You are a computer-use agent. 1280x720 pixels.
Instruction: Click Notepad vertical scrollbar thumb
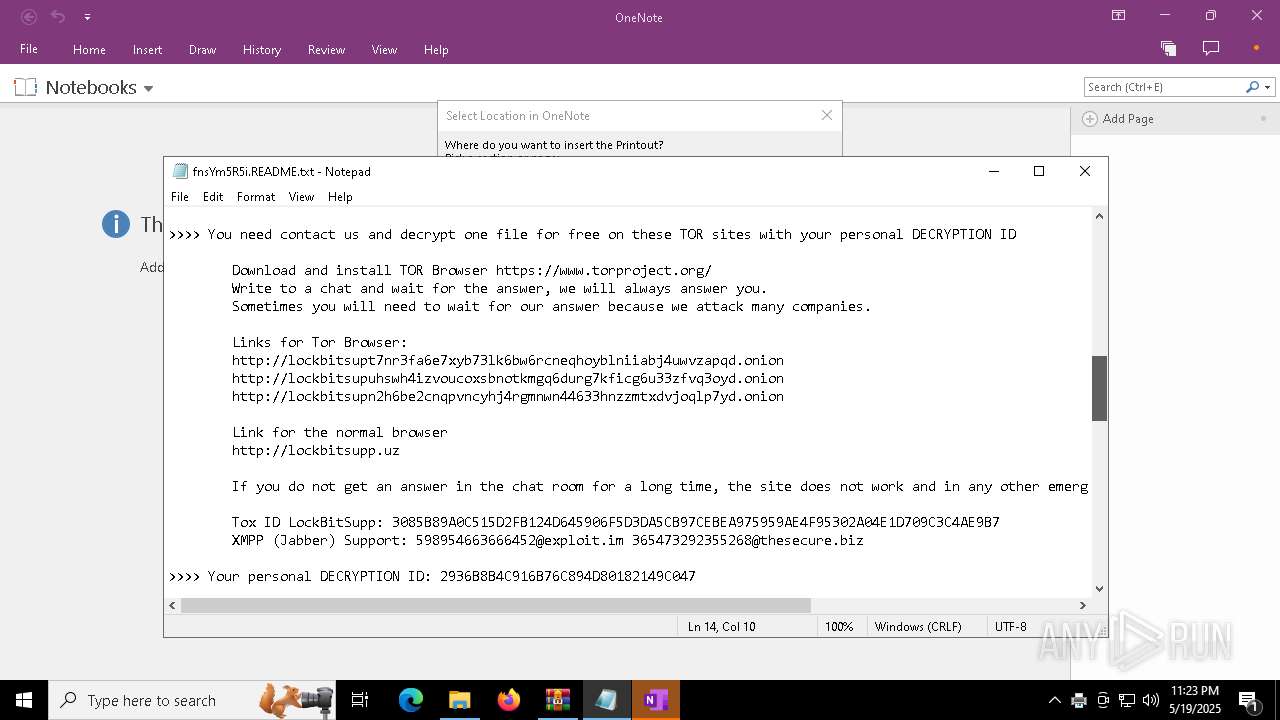[1099, 388]
